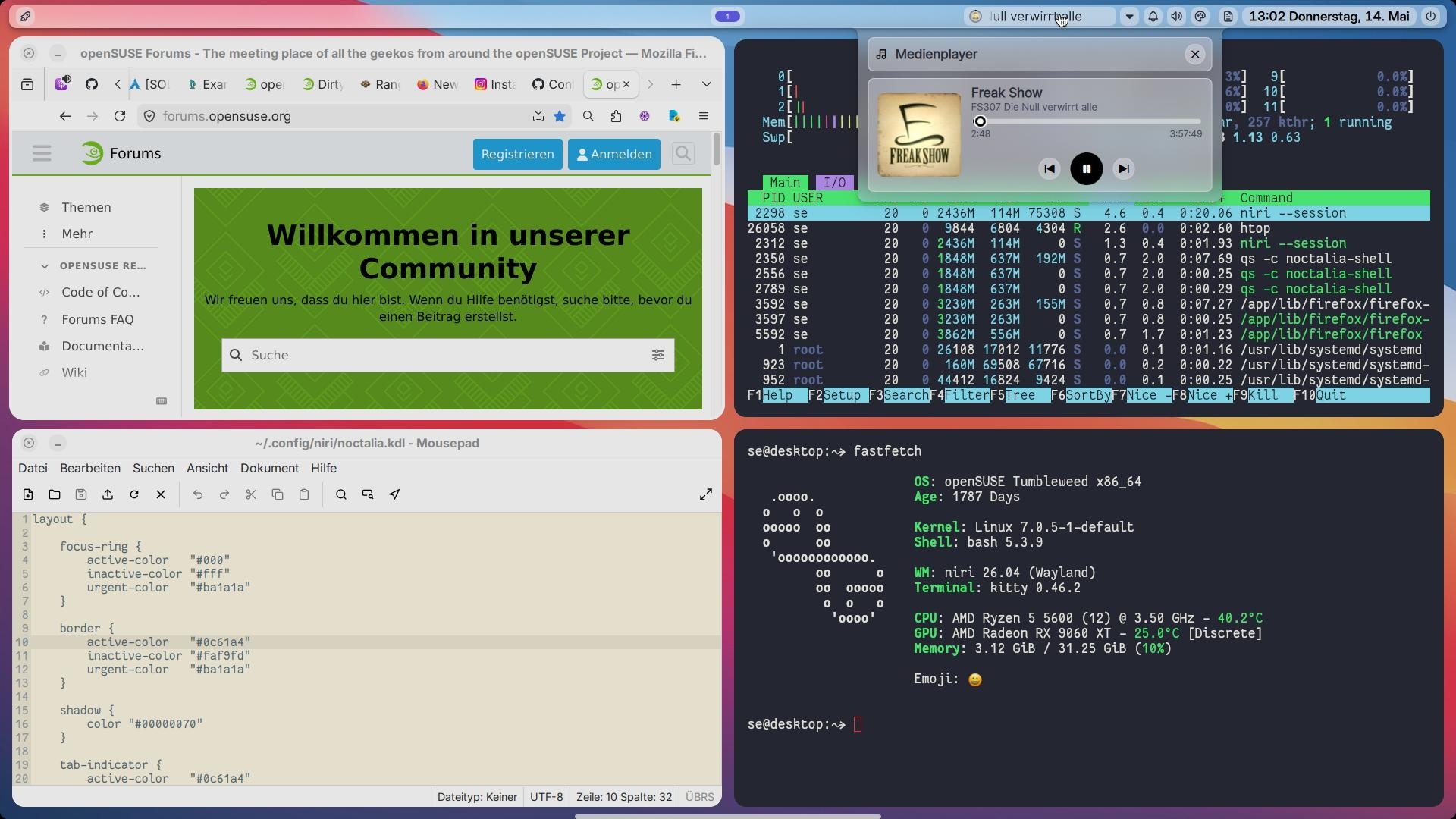Collapse the OPENSUSE RE... sidebar section
This screenshot has height=819, width=1456.
[93, 266]
